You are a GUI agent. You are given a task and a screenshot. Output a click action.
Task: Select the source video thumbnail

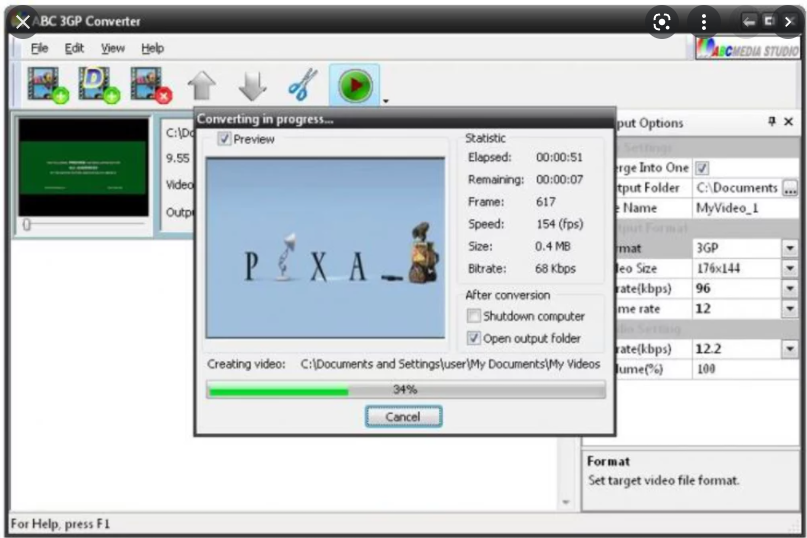click(83, 167)
